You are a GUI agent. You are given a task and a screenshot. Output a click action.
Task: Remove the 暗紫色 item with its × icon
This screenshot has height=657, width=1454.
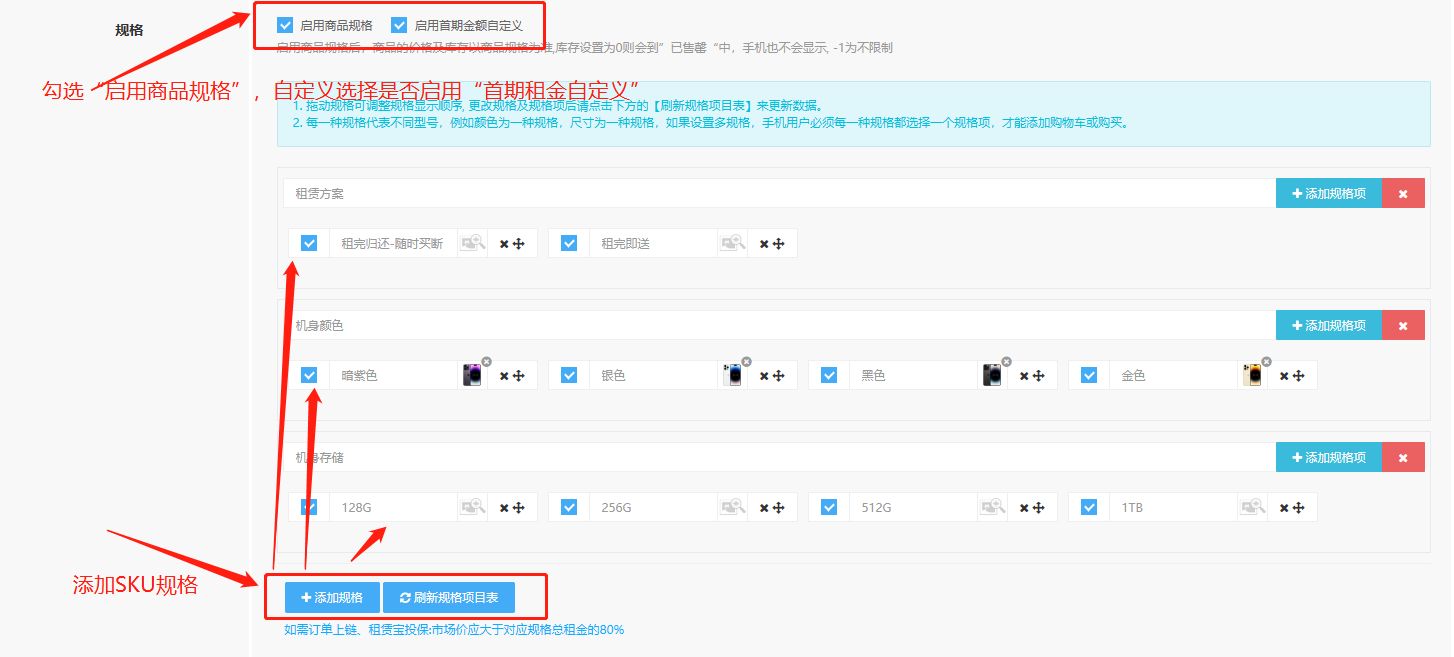(x=504, y=376)
